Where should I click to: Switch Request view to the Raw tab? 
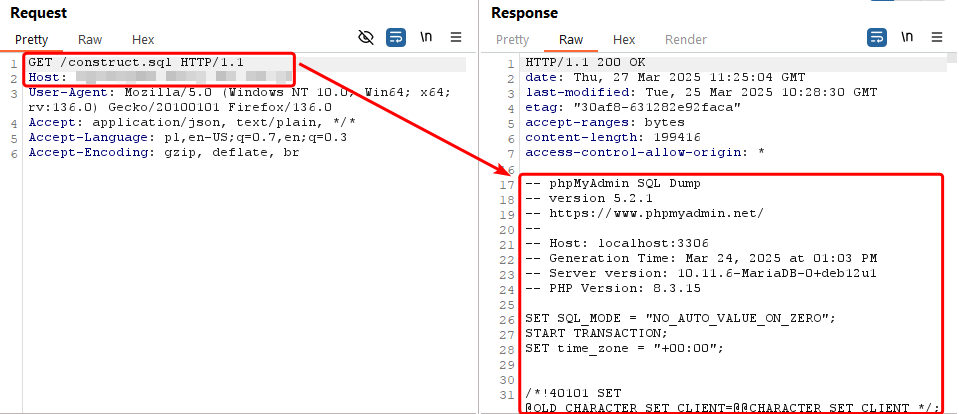(90, 40)
